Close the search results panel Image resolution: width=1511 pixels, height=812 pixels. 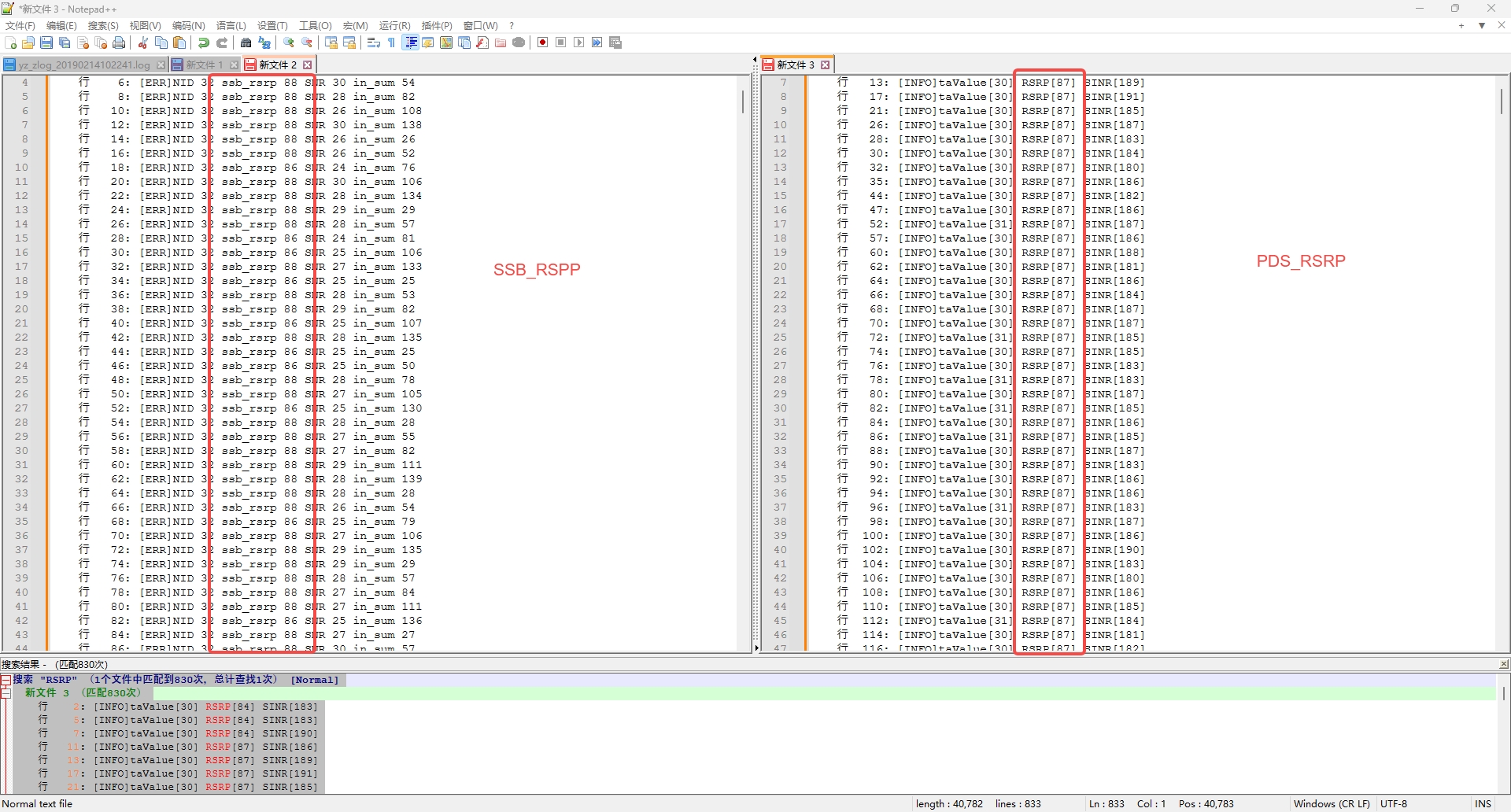point(1504,664)
